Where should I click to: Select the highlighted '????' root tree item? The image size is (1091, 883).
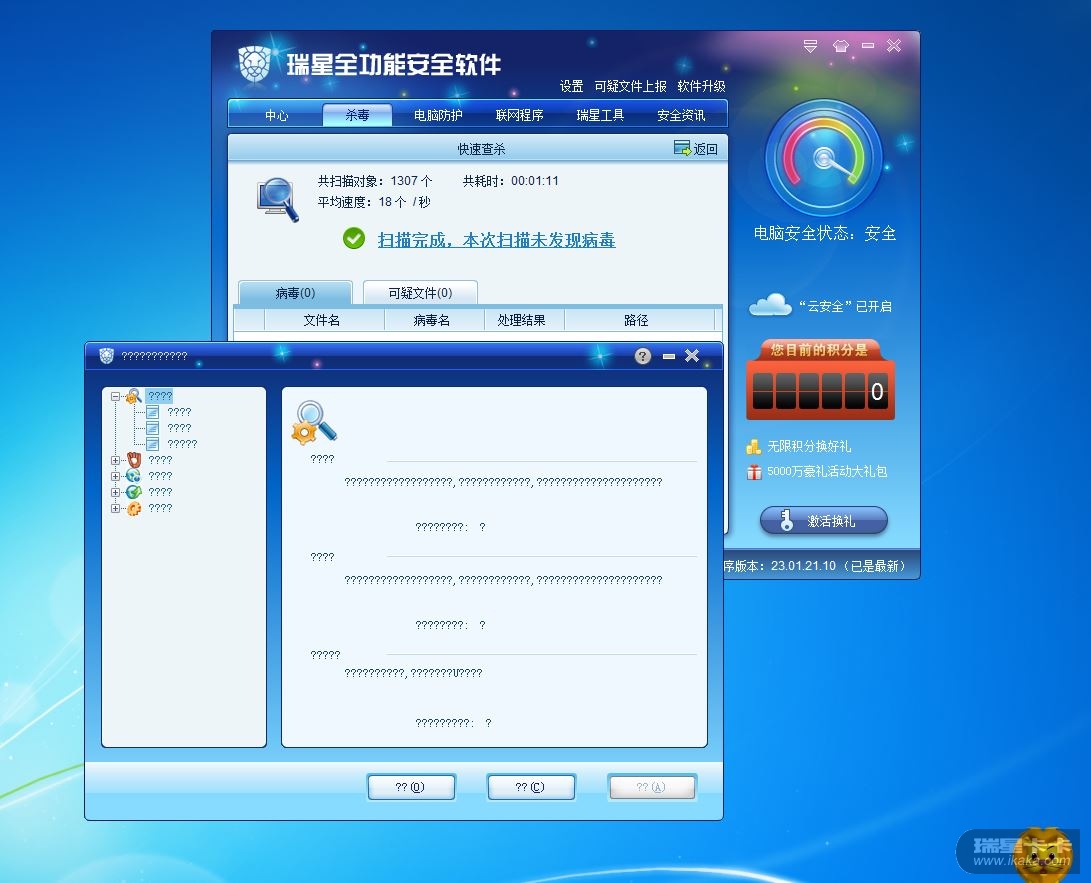159,396
